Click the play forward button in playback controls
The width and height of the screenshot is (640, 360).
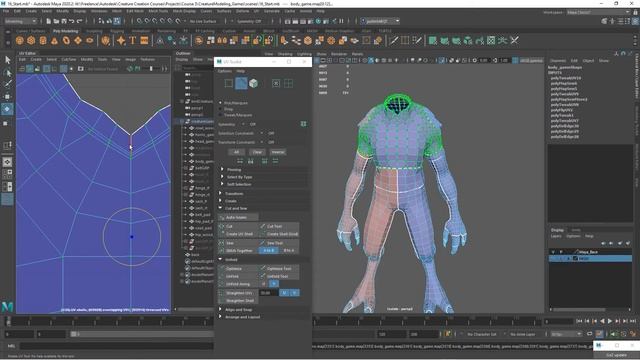pos(610,321)
